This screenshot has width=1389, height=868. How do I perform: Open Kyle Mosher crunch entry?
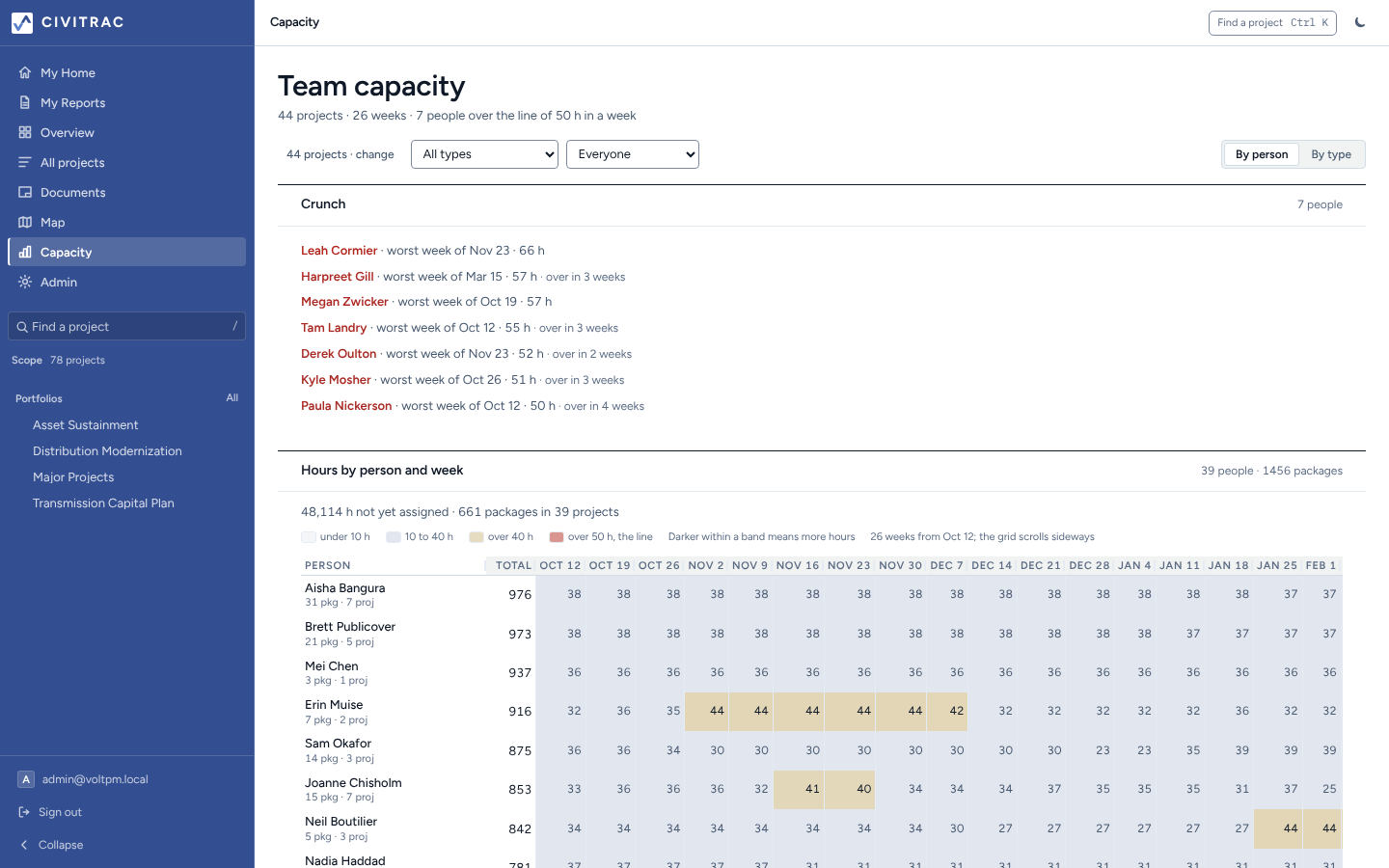coord(336,380)
